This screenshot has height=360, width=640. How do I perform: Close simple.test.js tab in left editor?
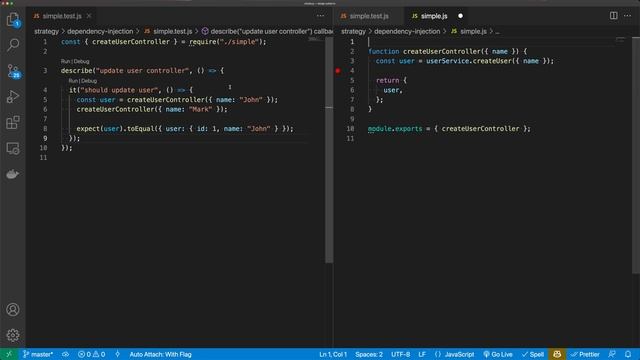click(x=89, y=16)
